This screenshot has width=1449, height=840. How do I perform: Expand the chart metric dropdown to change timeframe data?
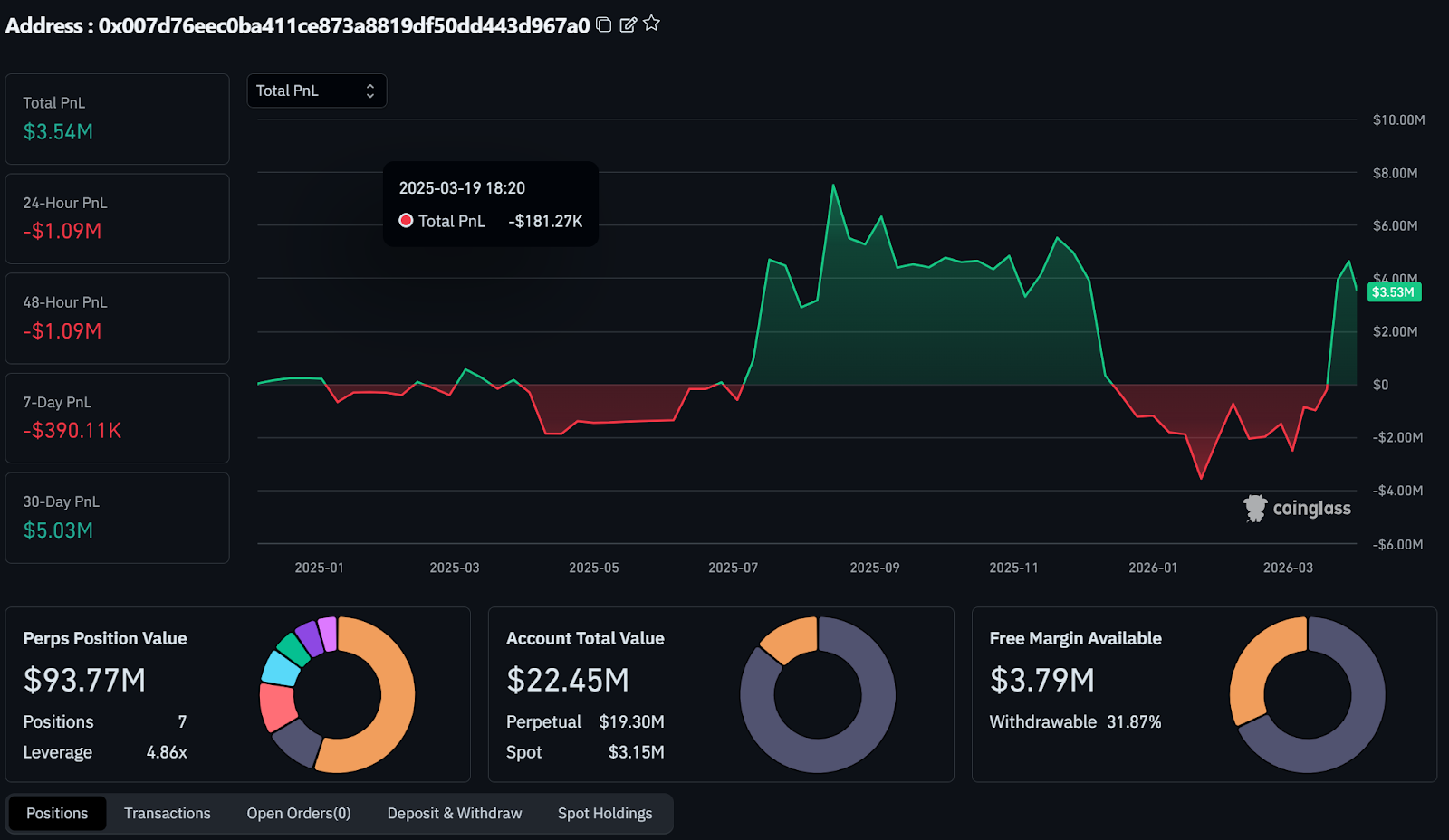pyautogui.click(x=316, y=91)
